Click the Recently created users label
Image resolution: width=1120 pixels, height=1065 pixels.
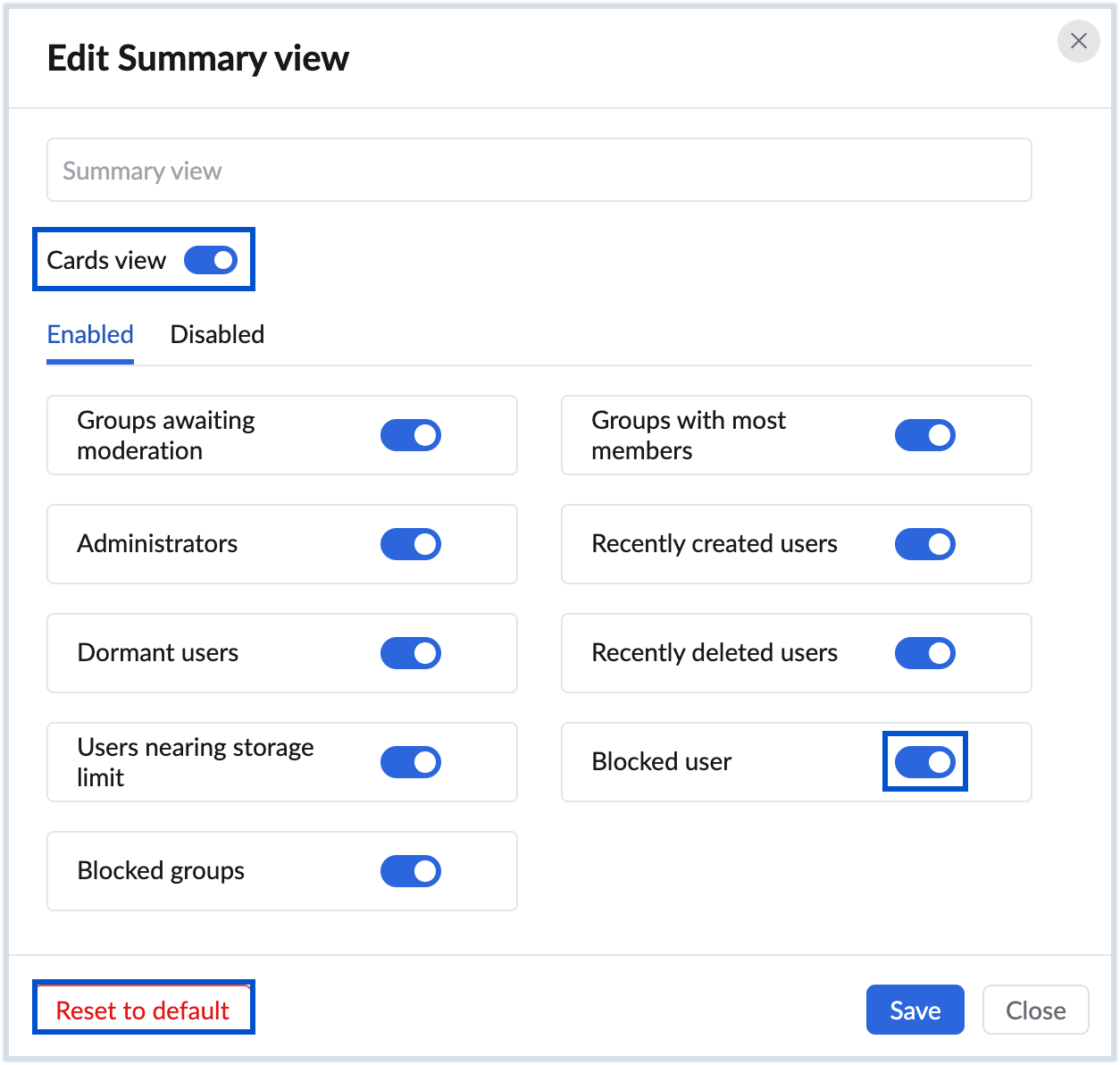[715, 543]
